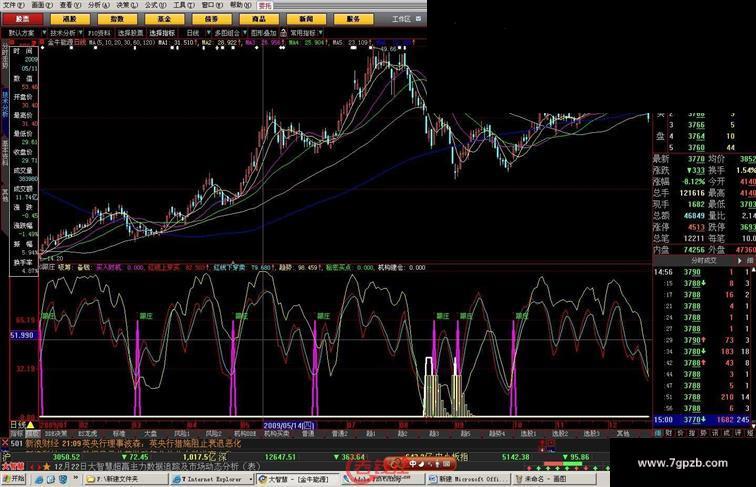Open the 未命名 - 画图 taskbar item
Screen dimensions: 756x487
click(x=554, y=479)
